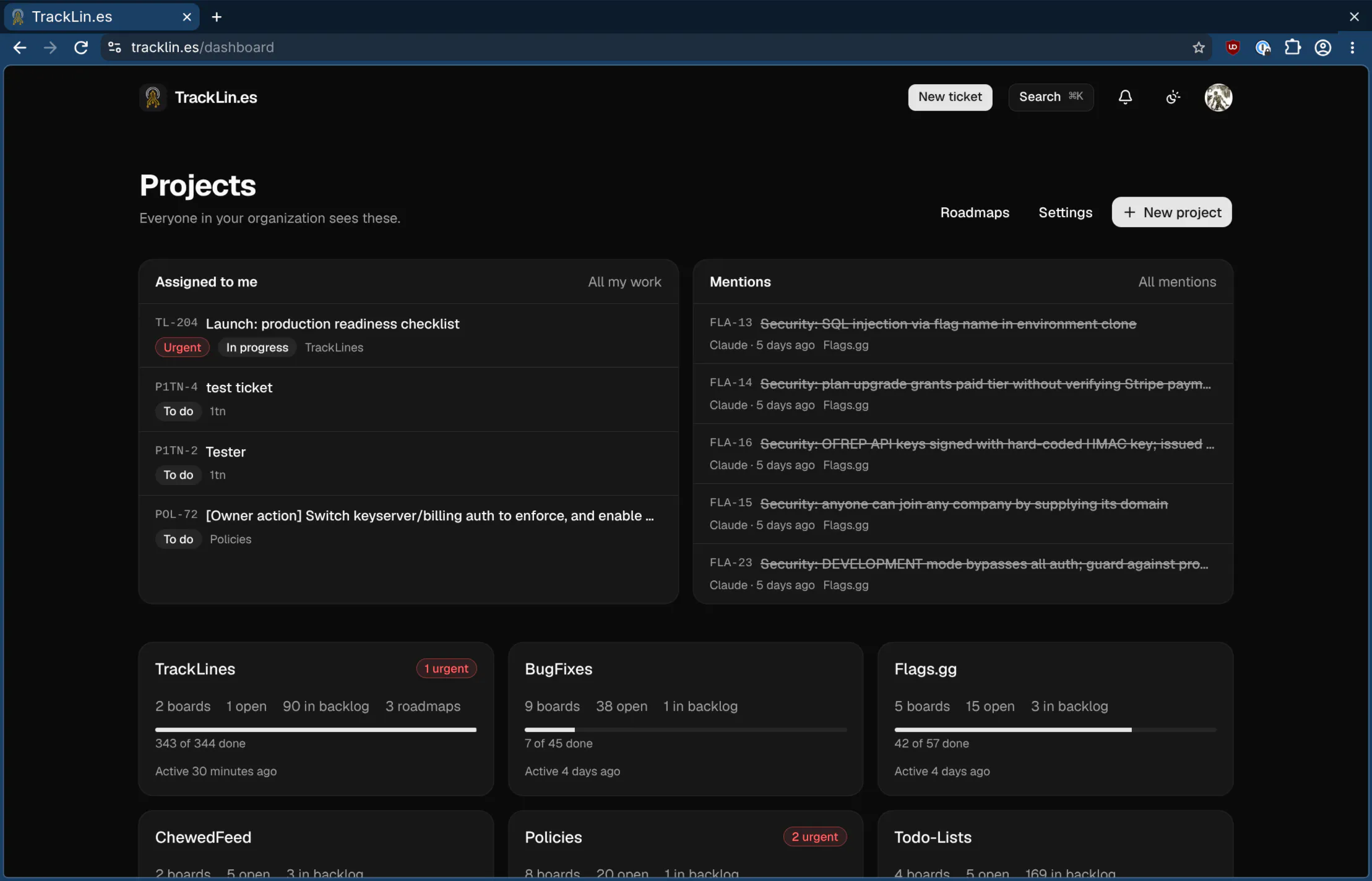Go back with the browser back arrow
The image size is (1372, 881).
pos(20,48)
